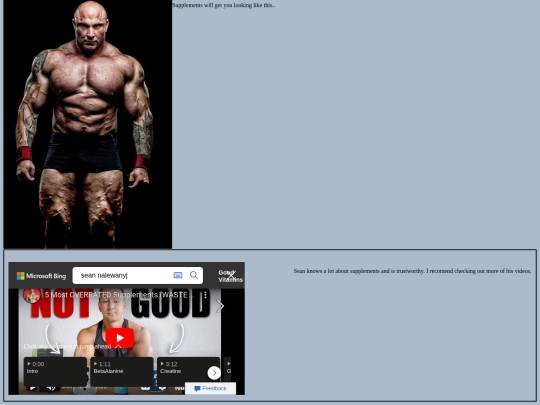Collapse the "Click any segment to jump ahead" chevron

click(118, 346)
